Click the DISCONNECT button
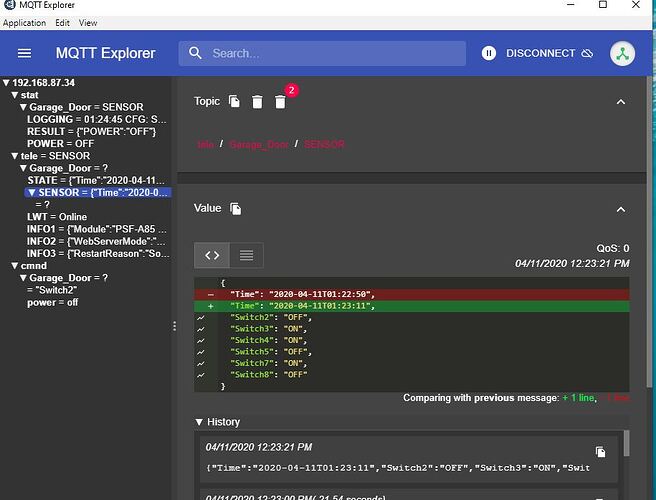The width and height of the screenshot is (656, 500). point(549,53)
